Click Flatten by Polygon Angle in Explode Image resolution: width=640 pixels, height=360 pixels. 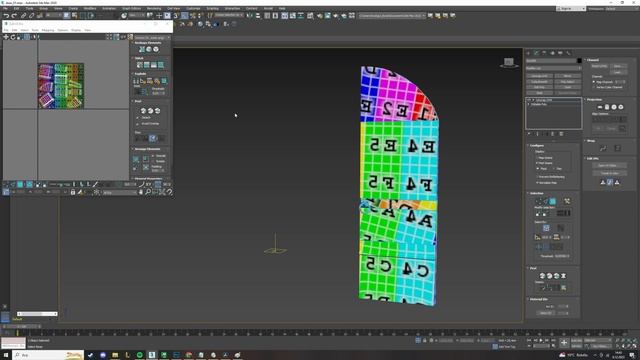(x=143, y=81)
